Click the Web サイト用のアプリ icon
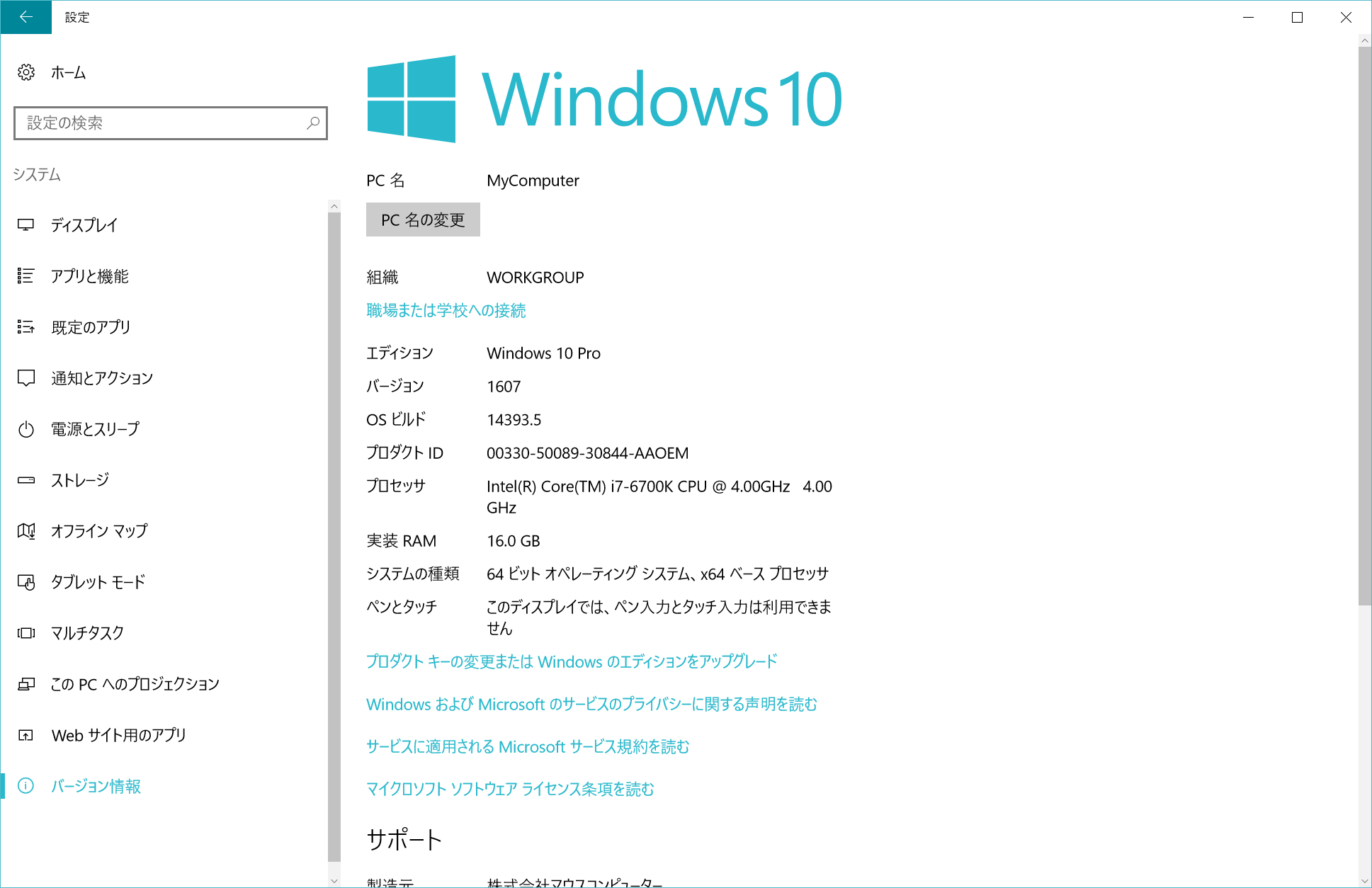 click(x=26, y=735)
